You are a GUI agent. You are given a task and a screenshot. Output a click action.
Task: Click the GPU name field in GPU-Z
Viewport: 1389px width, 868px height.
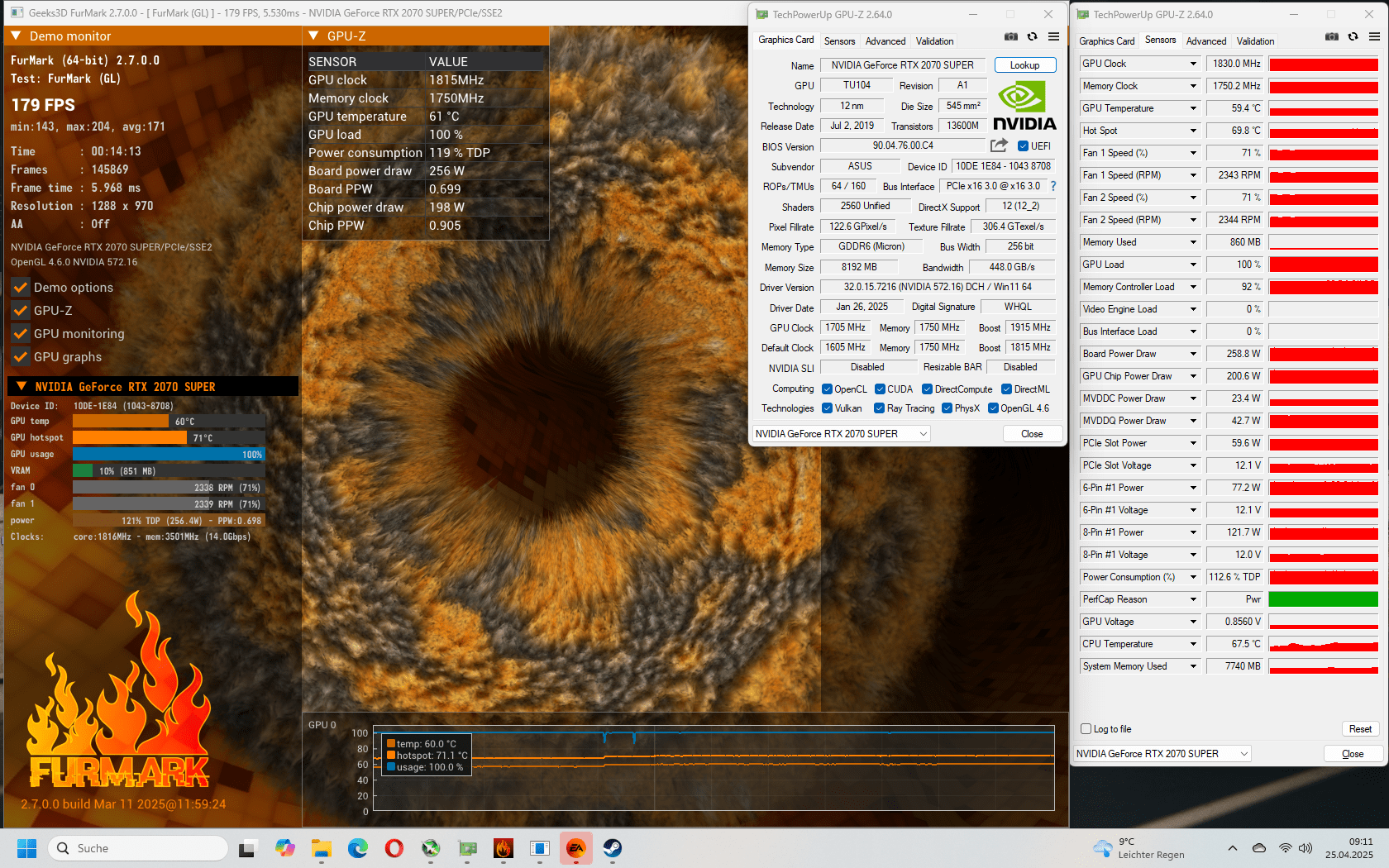(x=903, y=65)
